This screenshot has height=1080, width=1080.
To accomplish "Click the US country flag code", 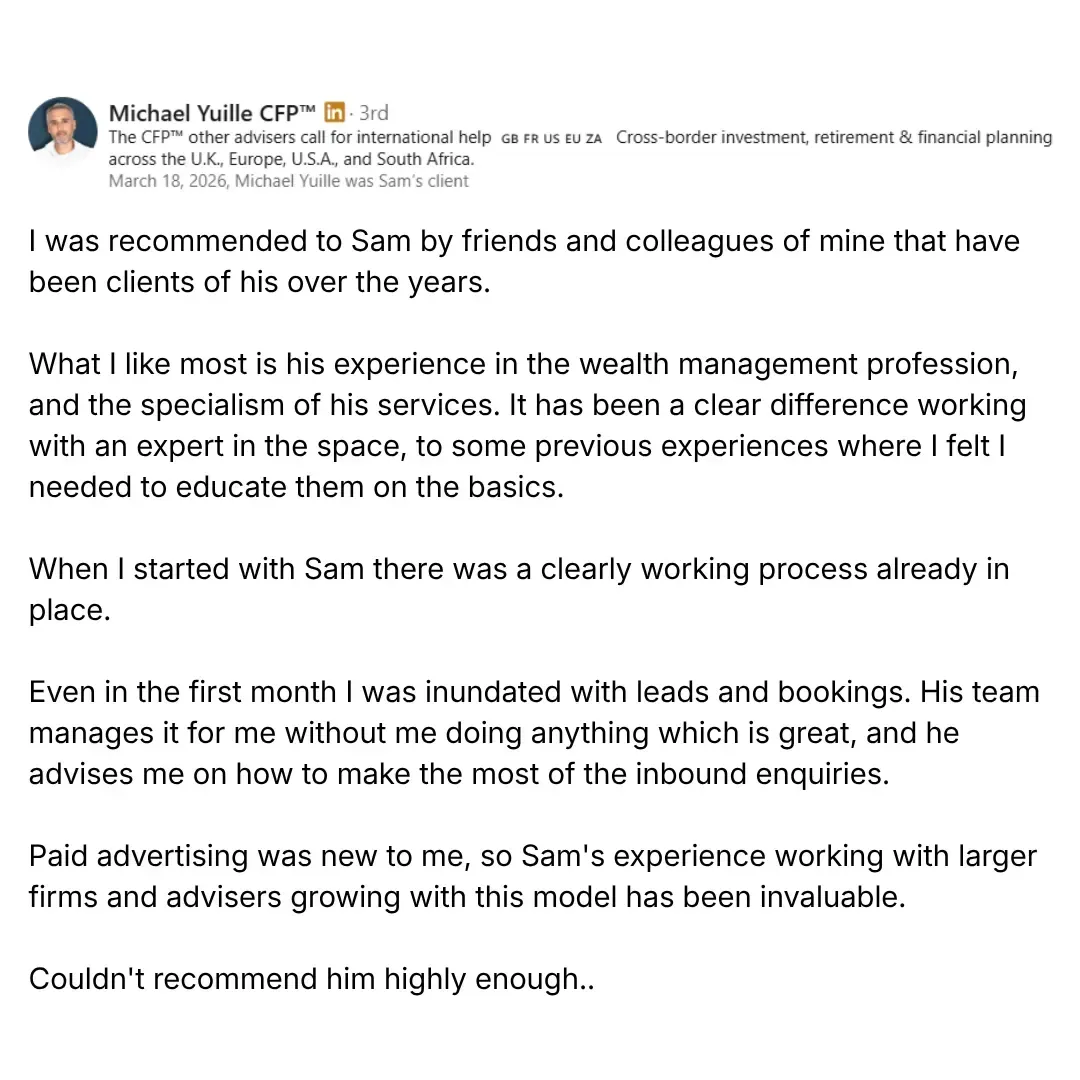I will (x=551, y=138).
